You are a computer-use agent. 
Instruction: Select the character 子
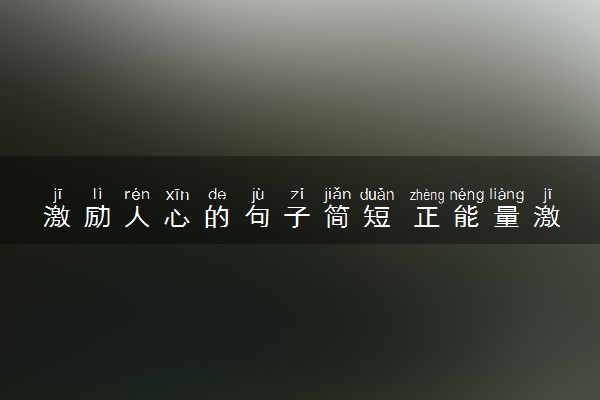[297, 216]
